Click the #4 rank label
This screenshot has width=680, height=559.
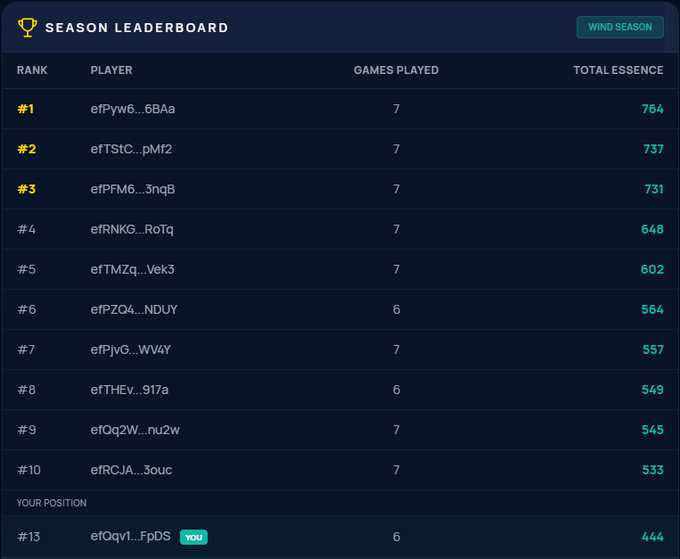click(26, 229)
